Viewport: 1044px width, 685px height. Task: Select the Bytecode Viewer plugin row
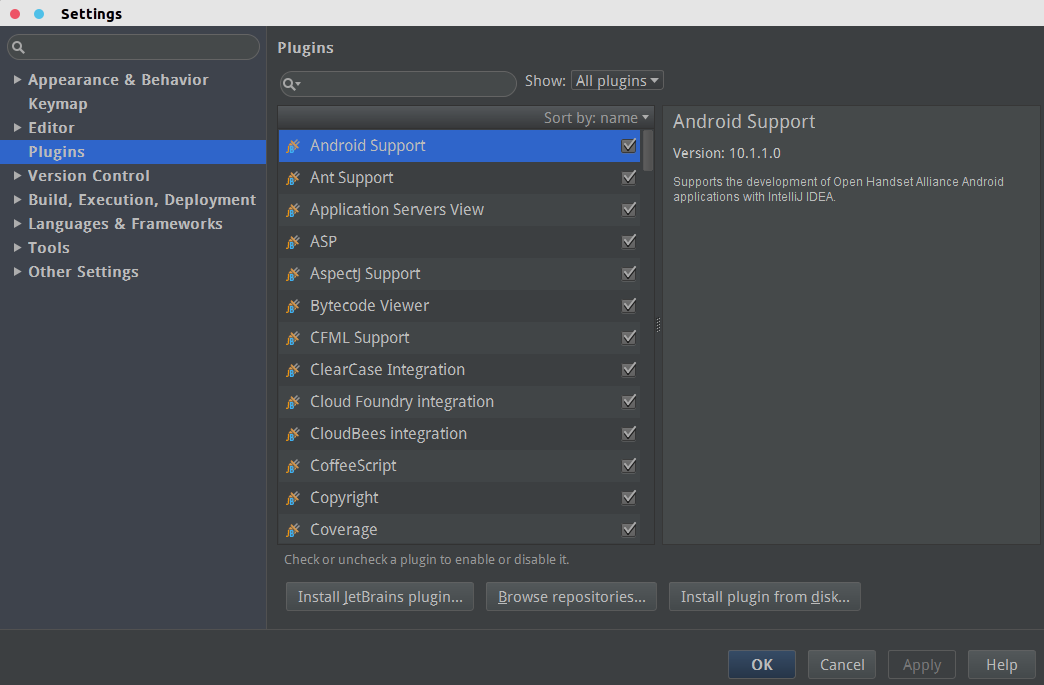coord(459,306)
